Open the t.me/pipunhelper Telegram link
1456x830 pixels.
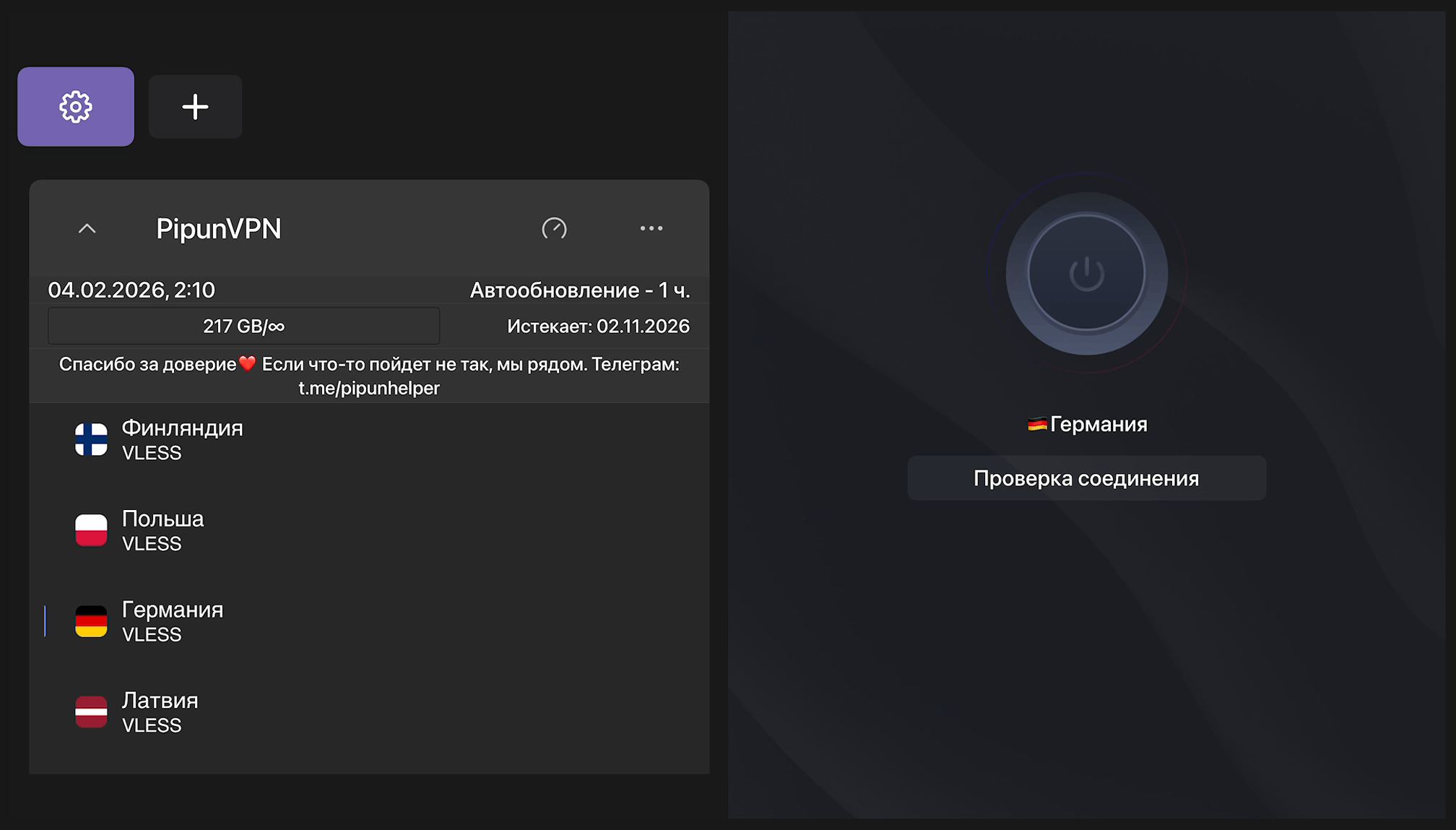(x=368, y=387)
